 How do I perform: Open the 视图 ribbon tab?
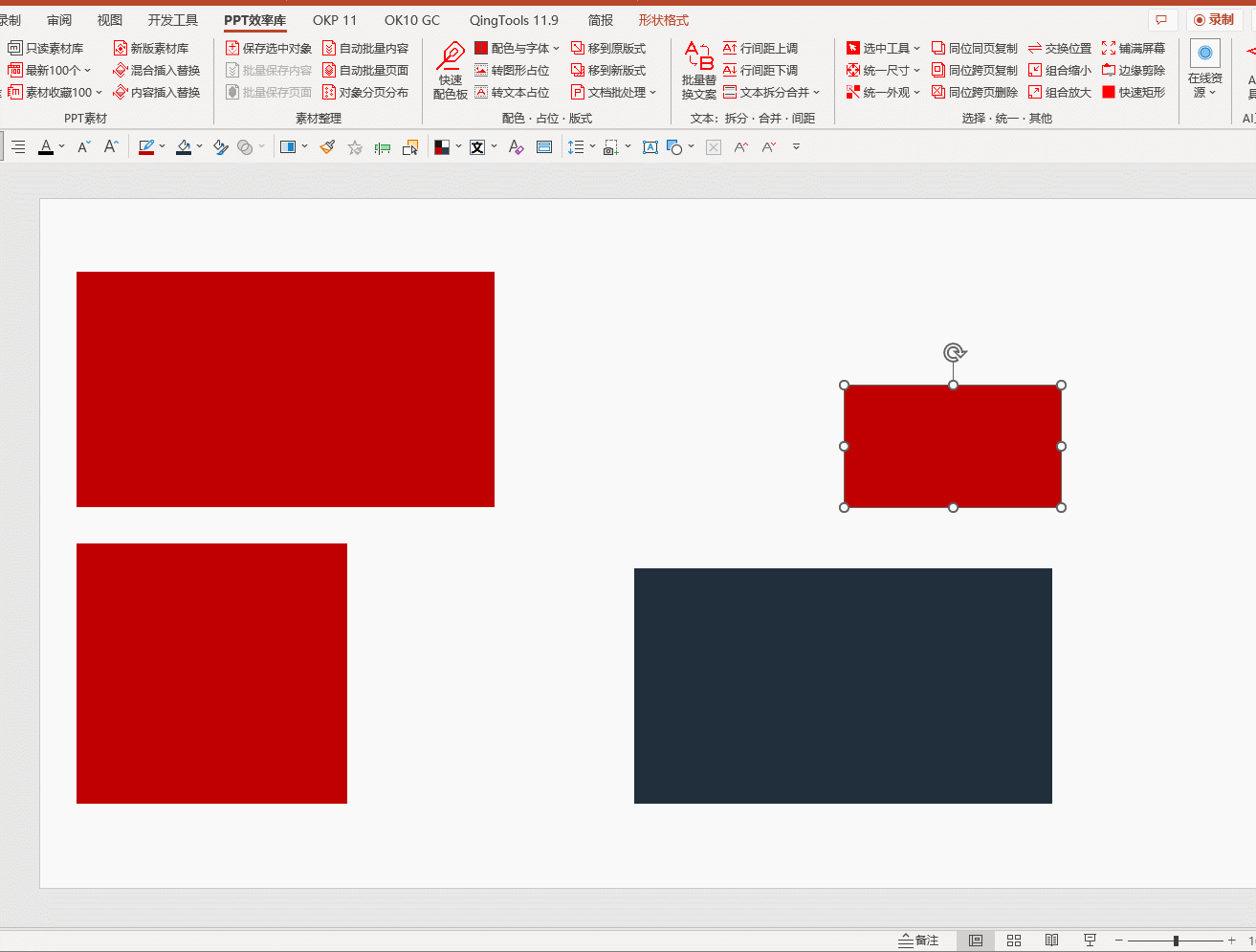110,20
